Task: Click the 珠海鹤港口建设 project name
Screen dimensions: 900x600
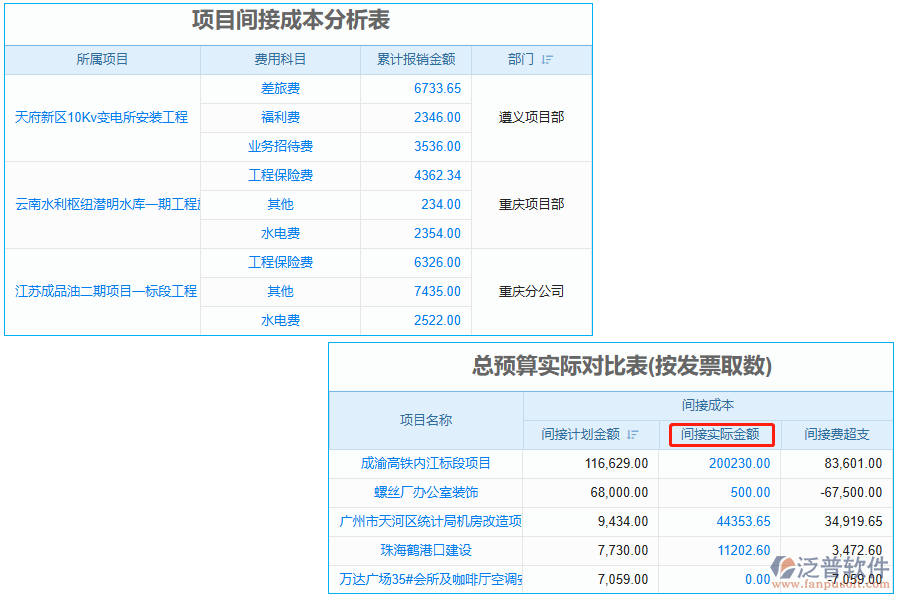Action: (x=424, y=550)
